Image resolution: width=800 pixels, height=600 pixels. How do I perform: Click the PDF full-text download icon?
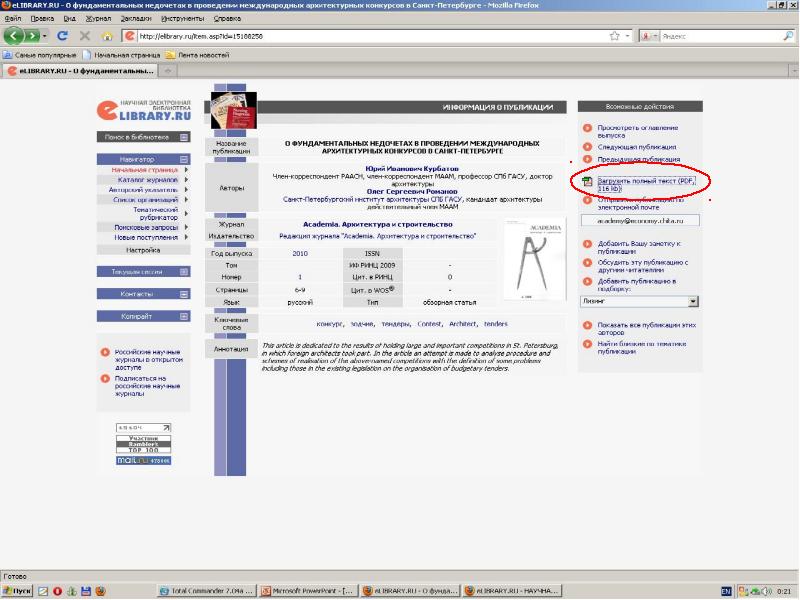point(587,181)
